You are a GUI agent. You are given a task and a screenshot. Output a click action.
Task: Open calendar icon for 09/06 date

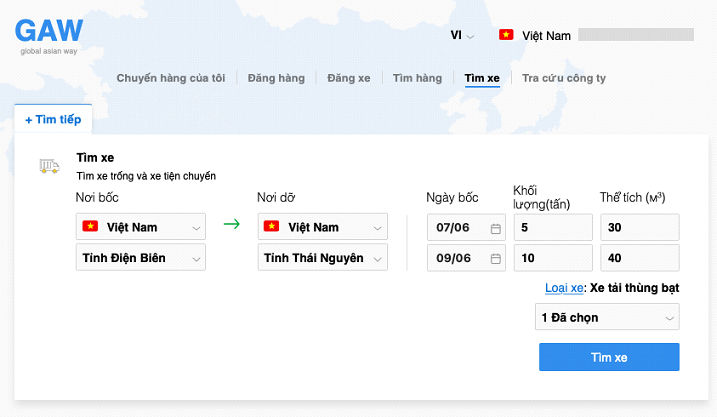click(495, 258)
